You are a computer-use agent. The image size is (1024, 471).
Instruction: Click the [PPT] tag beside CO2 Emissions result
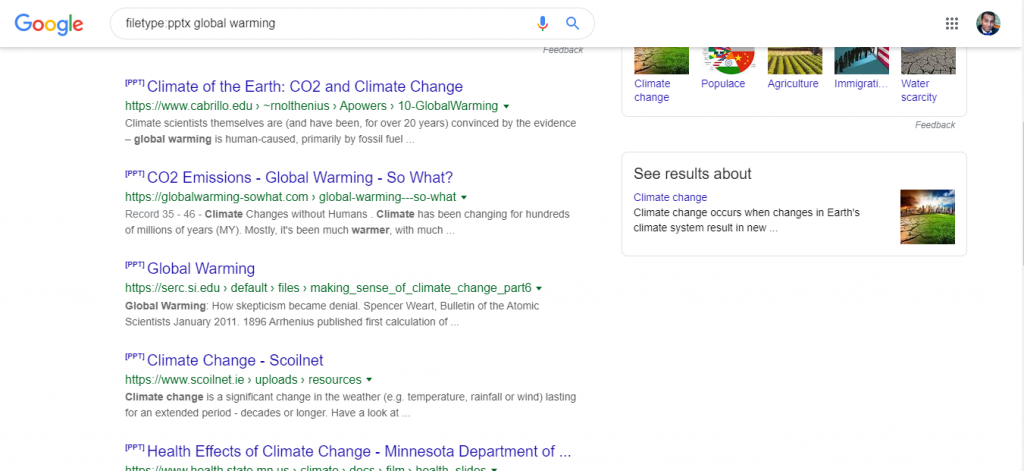(135, 173)
